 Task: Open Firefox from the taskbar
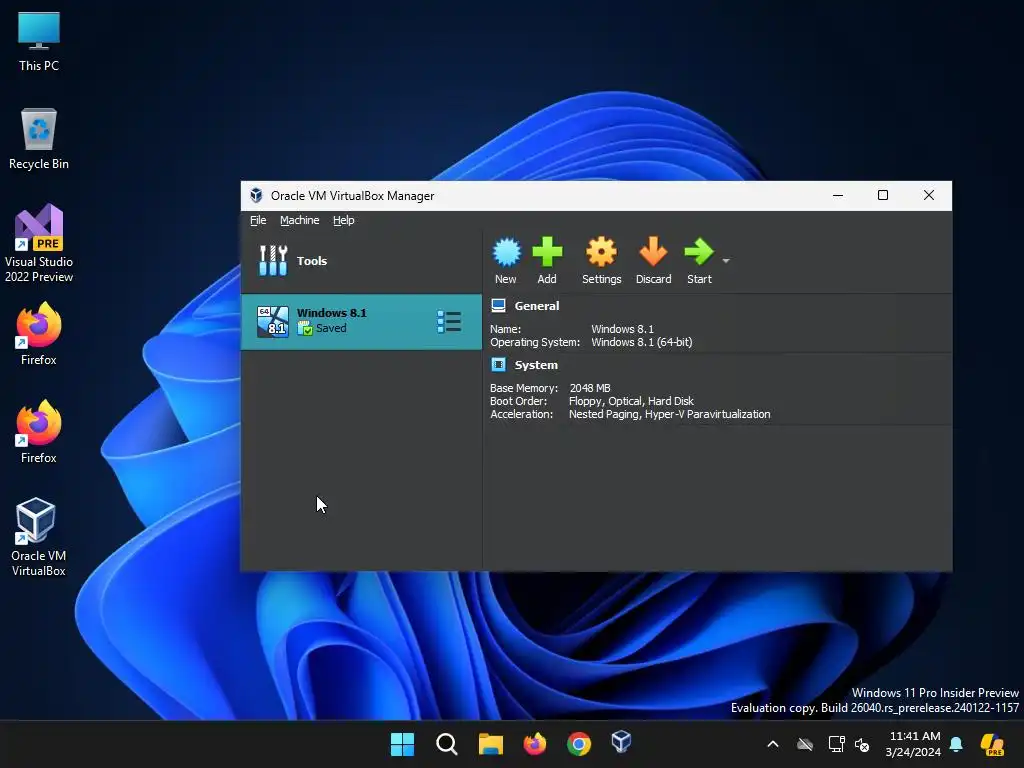tap(535, 744)
